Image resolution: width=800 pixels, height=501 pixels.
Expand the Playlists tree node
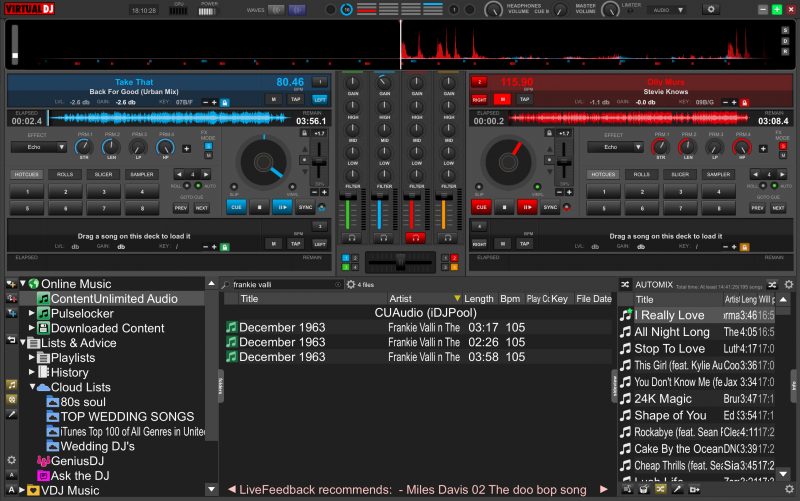pyautogui.click(x=32, y=357)
